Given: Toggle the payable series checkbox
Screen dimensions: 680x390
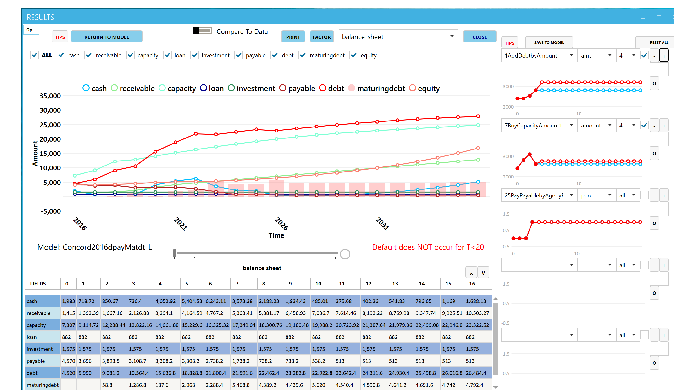Looking at the screenshot, I should click(239, 55).
